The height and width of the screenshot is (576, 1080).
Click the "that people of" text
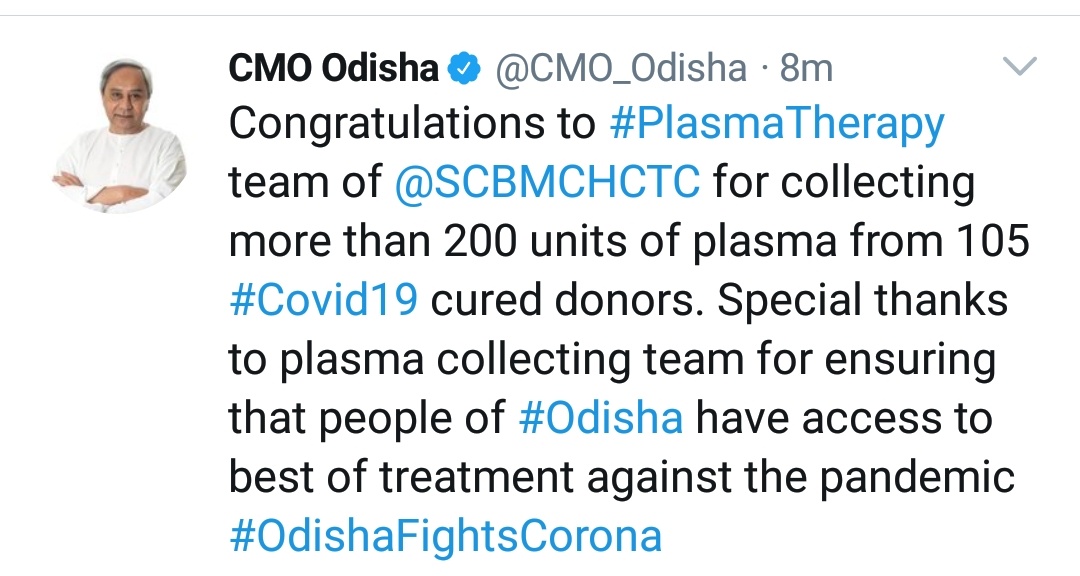[x=367, y=418]
